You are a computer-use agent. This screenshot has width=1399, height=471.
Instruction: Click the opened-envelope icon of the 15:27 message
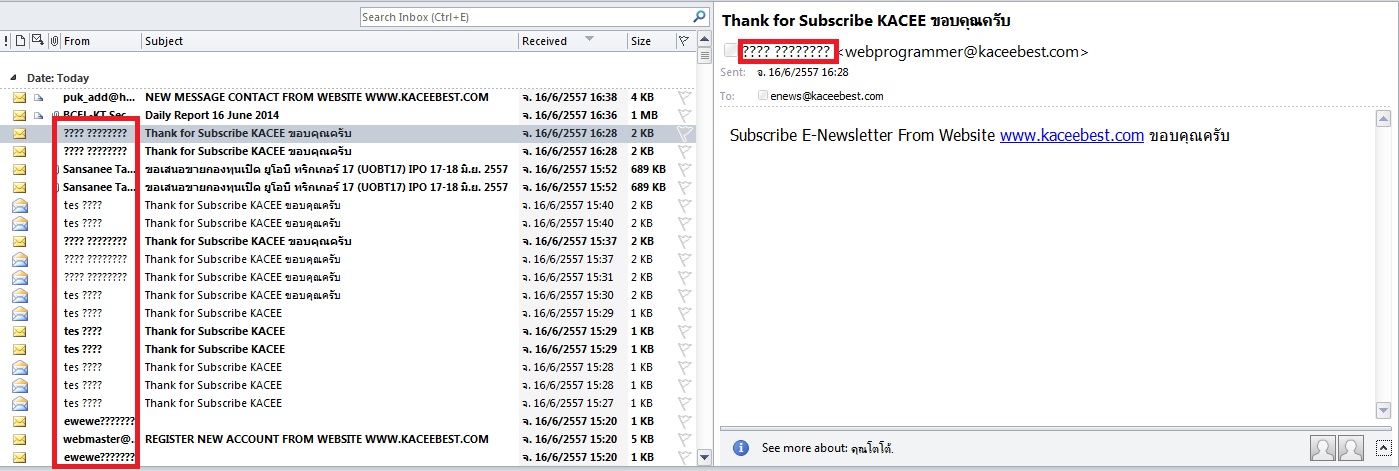(19, 403)
